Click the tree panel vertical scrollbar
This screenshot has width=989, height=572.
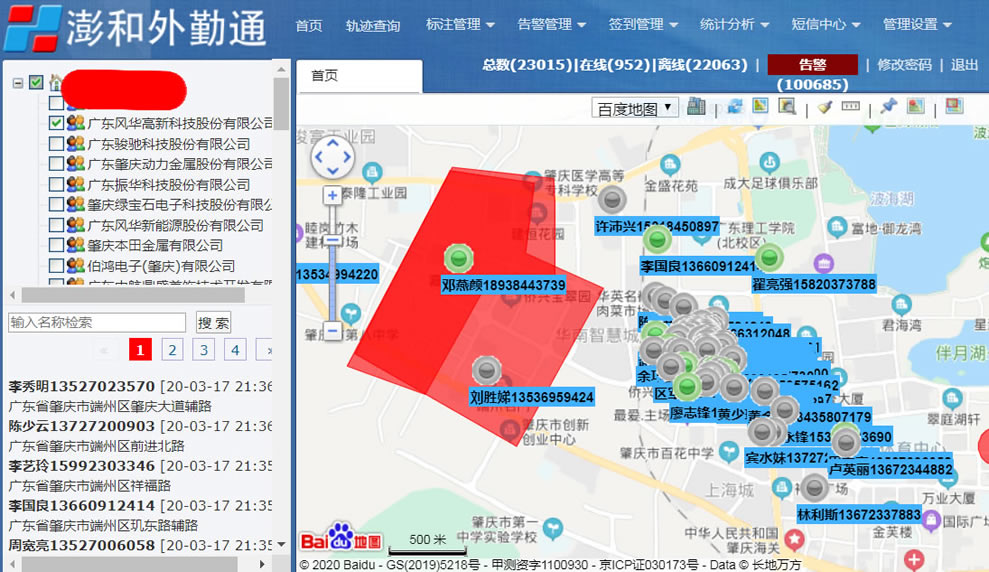point(281,104)
